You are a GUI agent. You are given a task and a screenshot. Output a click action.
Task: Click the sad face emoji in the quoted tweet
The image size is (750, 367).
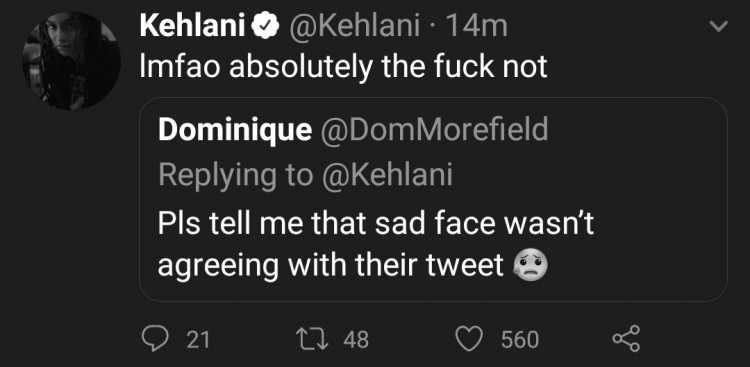(531, 267)
